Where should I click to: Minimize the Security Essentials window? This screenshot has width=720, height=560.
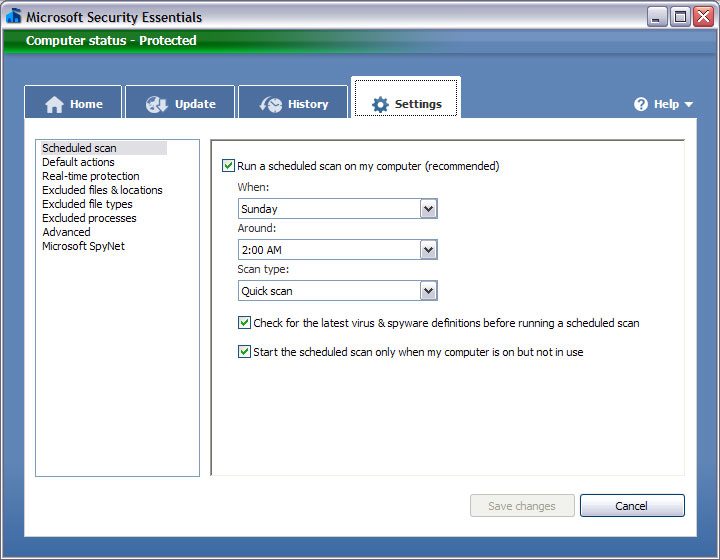[x=657, y=17]
